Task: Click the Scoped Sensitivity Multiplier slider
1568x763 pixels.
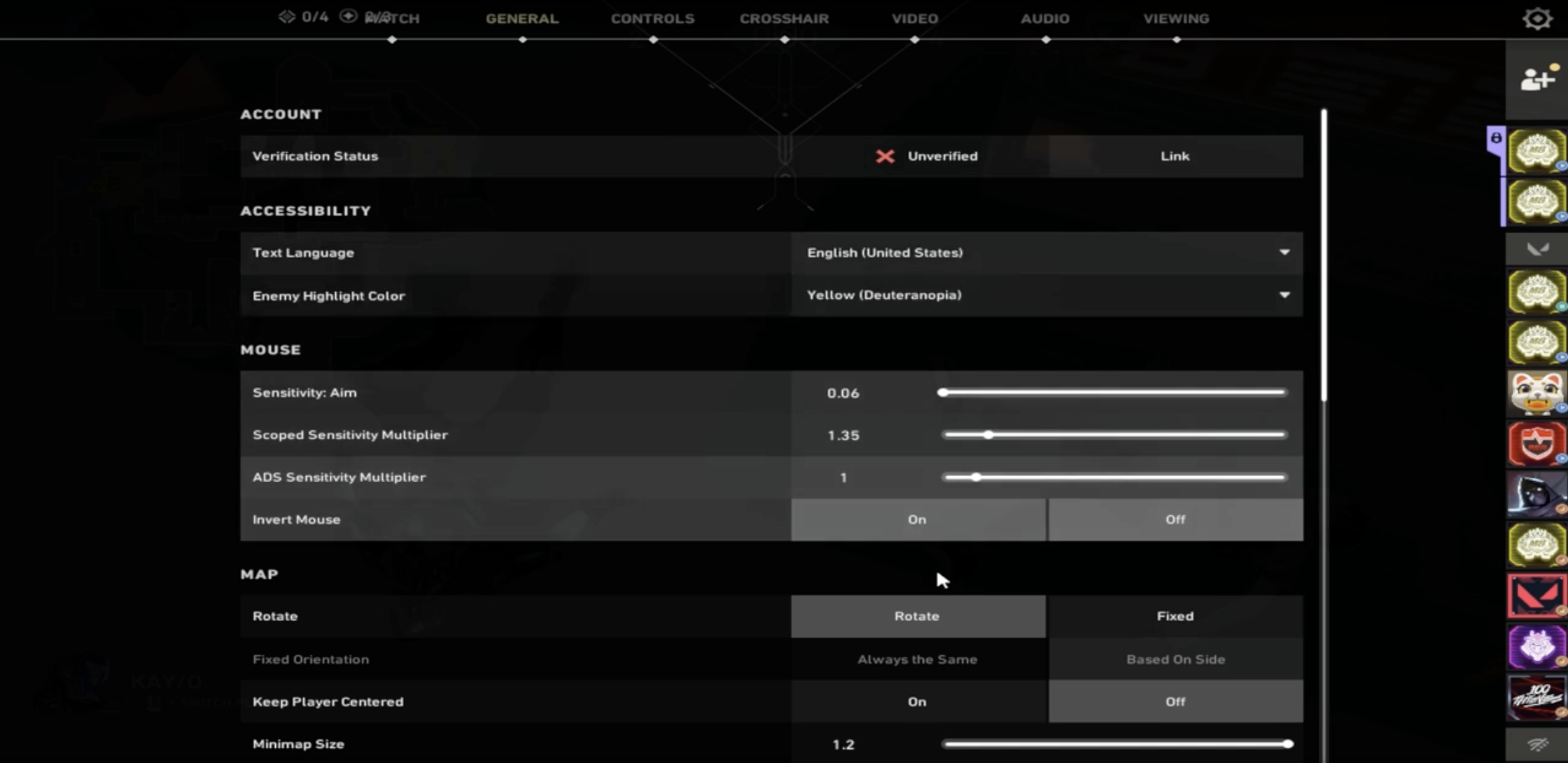Action: [1114, 435]
